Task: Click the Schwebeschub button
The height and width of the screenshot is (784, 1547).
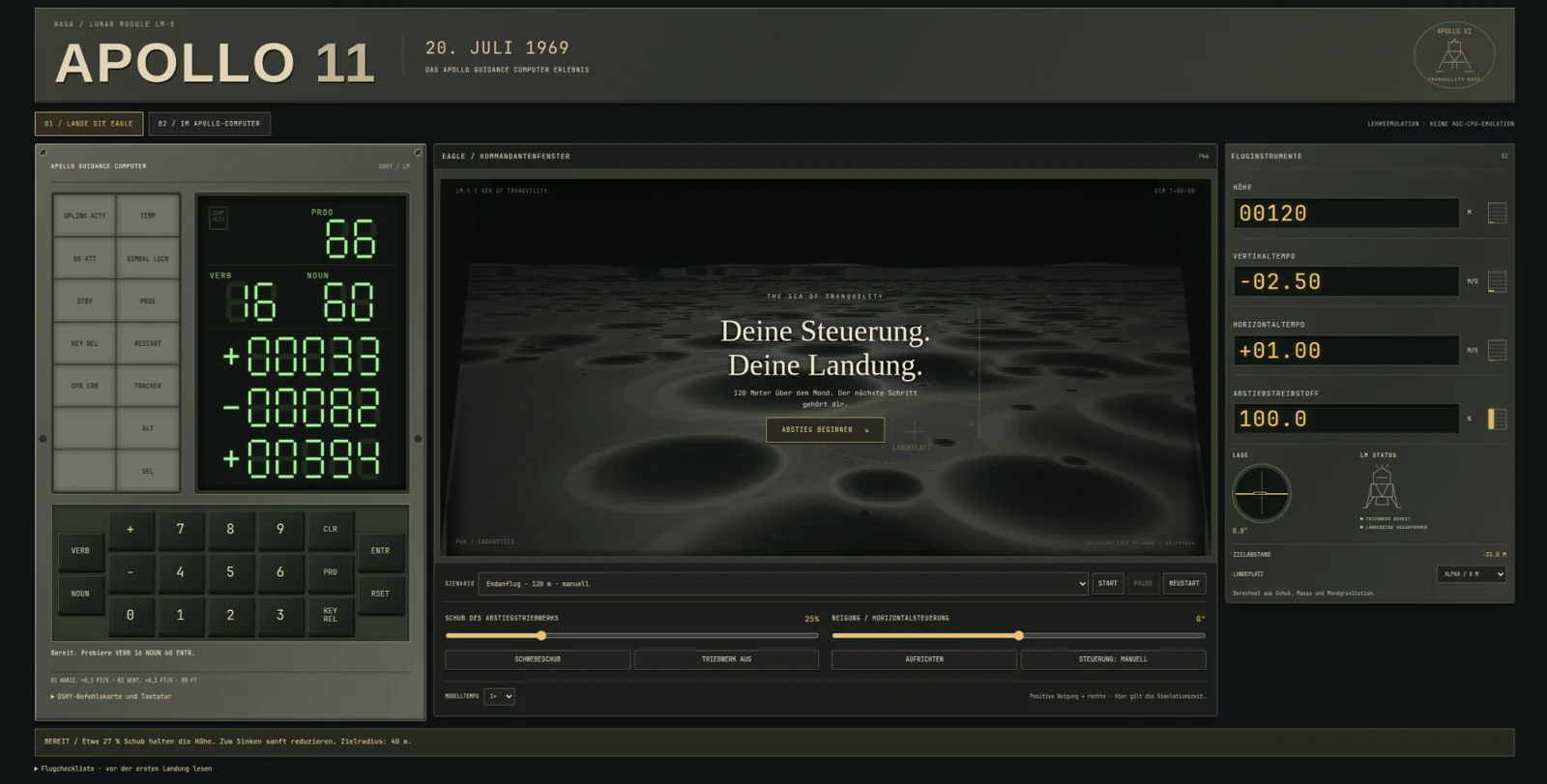Action: (x=538, y=659)
